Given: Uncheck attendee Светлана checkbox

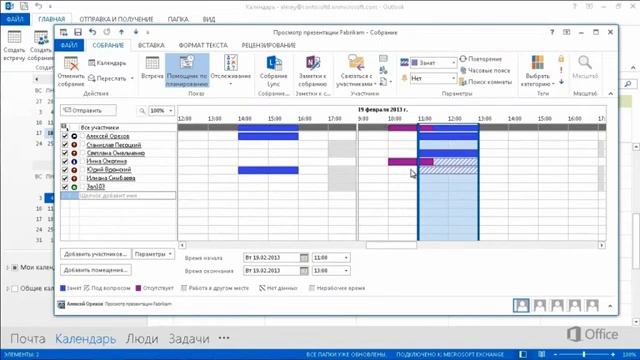Looking at the screenshot, I should click(64, 153).
